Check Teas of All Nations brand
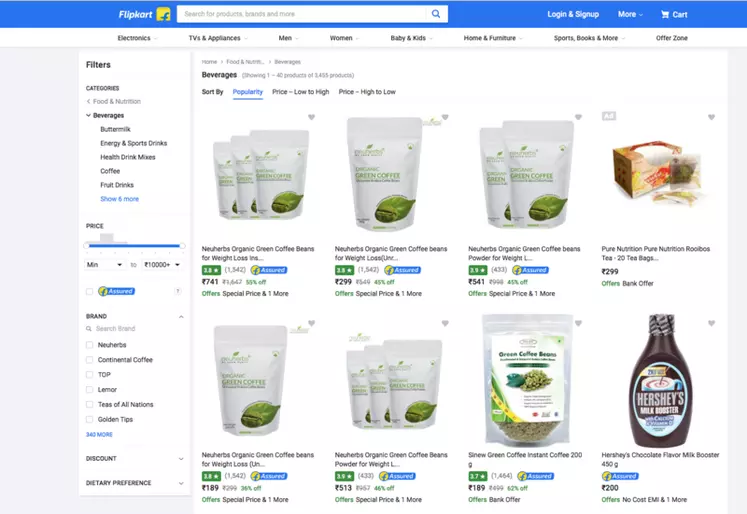Image resolution: width=747 pixels, height=514 pixels. pos(89,404)
